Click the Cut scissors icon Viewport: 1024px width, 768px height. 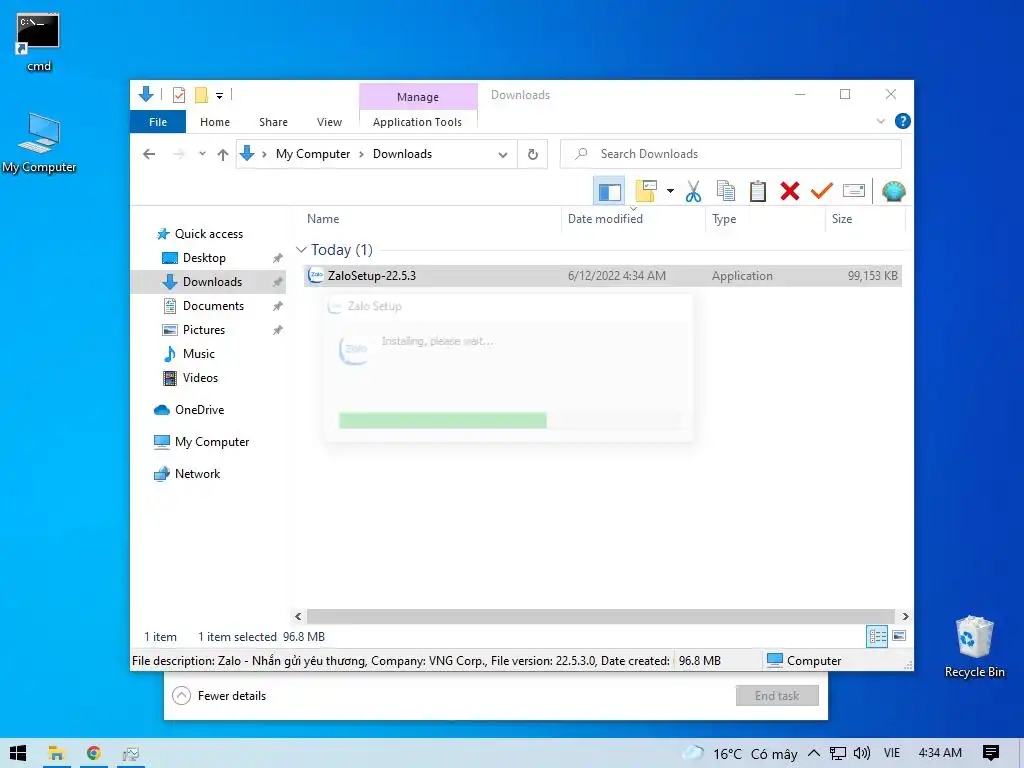[x=694, y=191]
